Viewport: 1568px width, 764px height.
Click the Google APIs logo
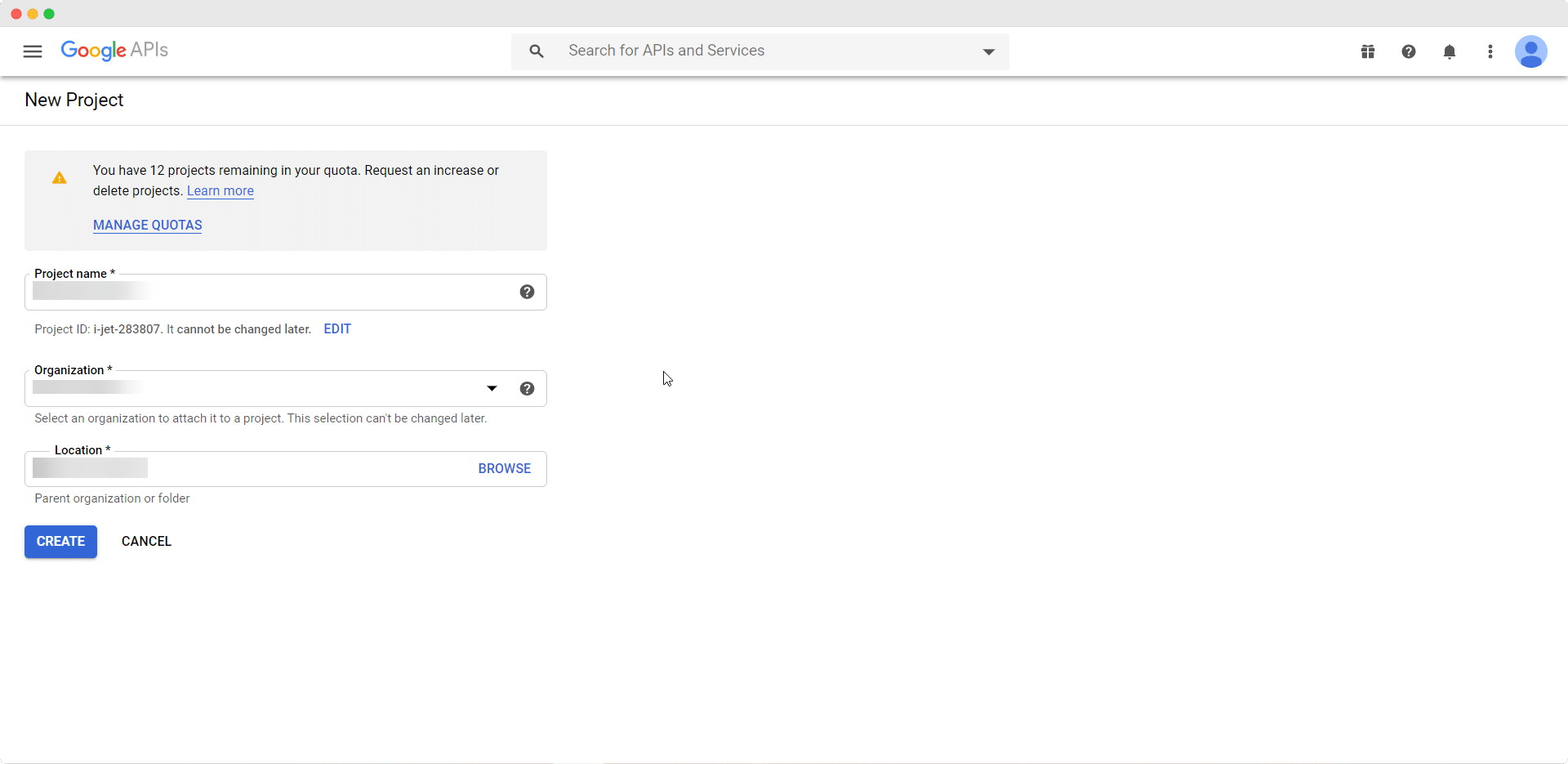(x=114, y=51)
